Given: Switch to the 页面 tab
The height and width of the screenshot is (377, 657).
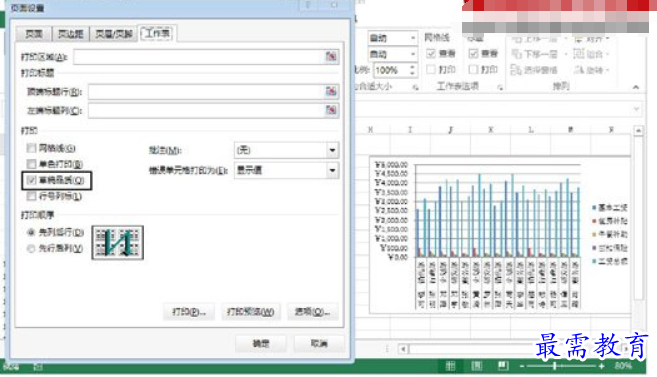Looking at the screenshot, I should (x=34, y=34).
